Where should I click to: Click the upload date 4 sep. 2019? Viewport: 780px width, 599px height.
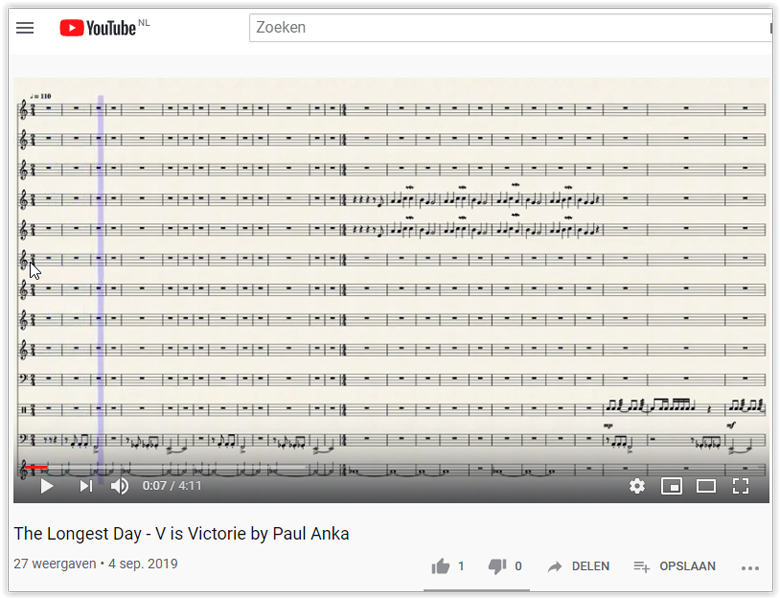(x=143, y=564)
